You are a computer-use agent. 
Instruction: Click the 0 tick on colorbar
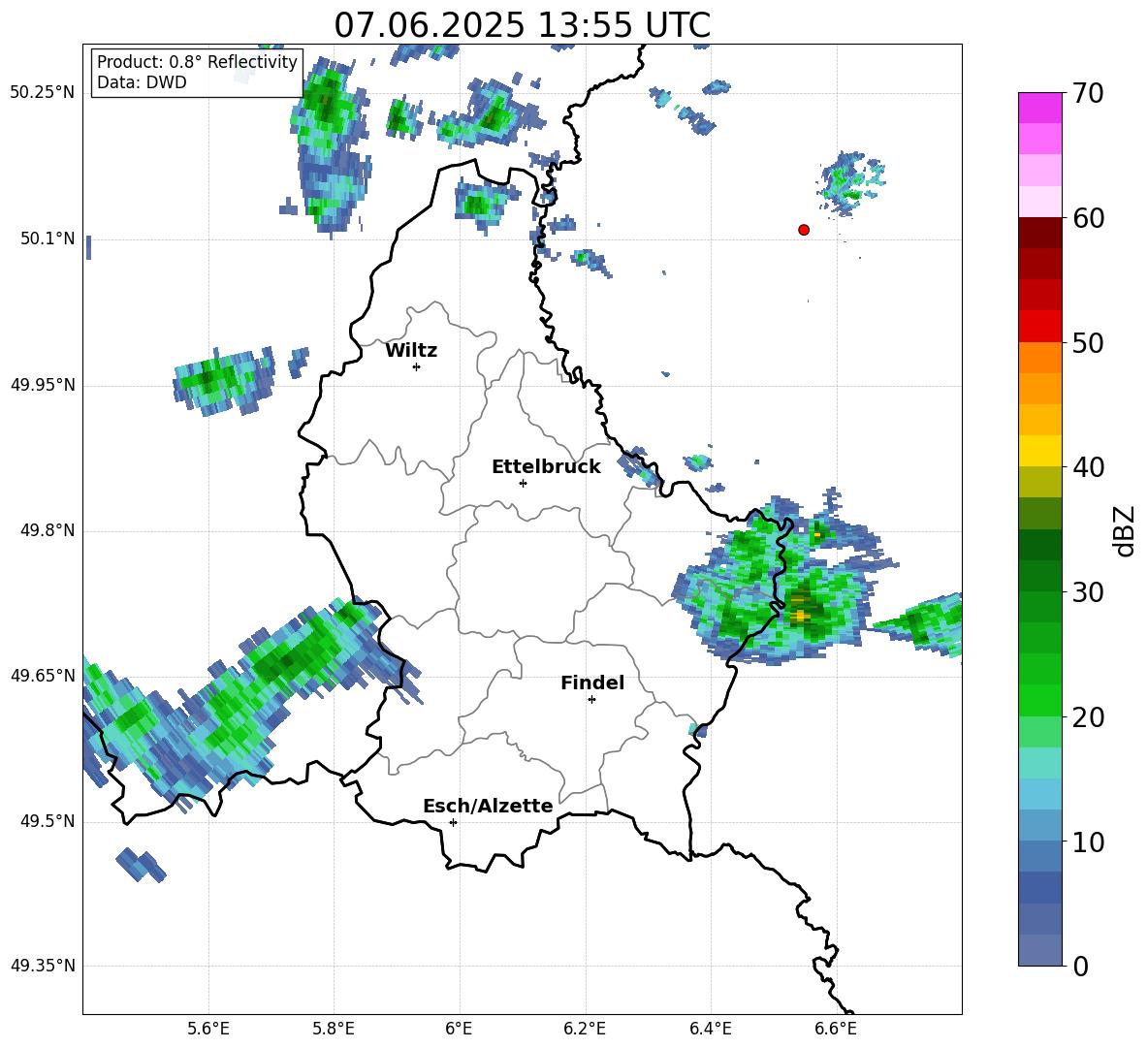point(1081,966)
